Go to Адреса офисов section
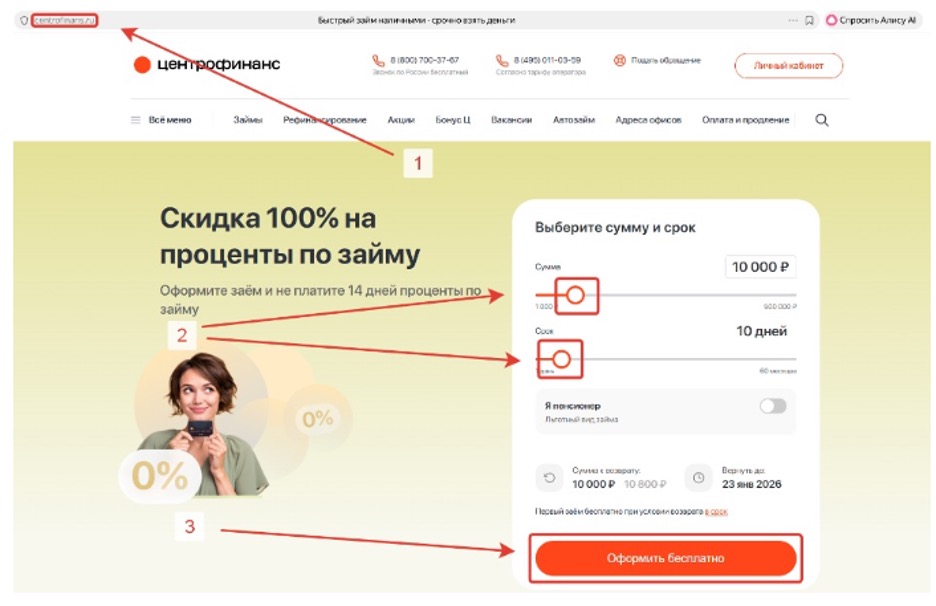 [648, 120]
